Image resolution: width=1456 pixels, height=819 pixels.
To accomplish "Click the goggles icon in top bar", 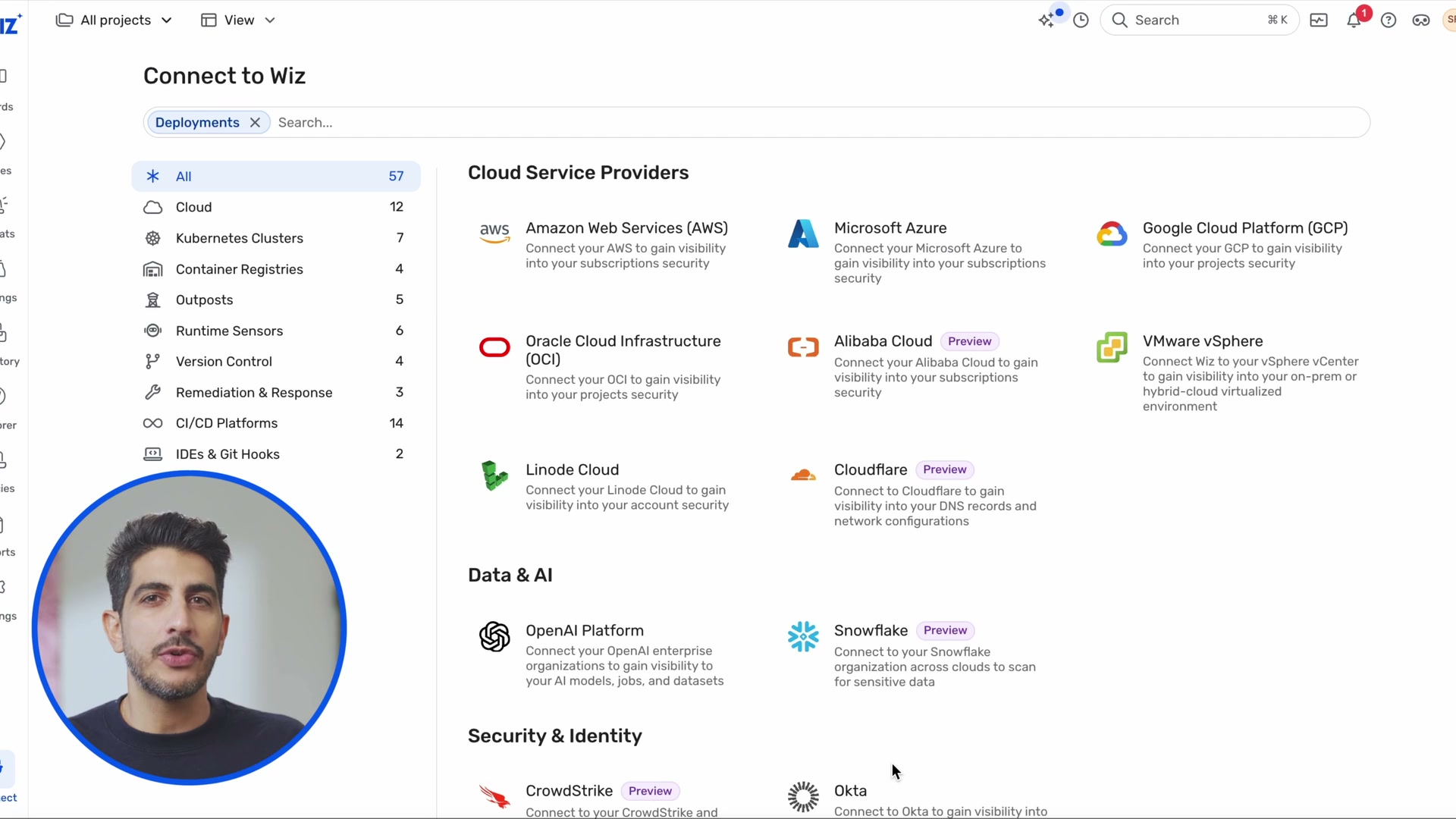I will click(1421, 20).
